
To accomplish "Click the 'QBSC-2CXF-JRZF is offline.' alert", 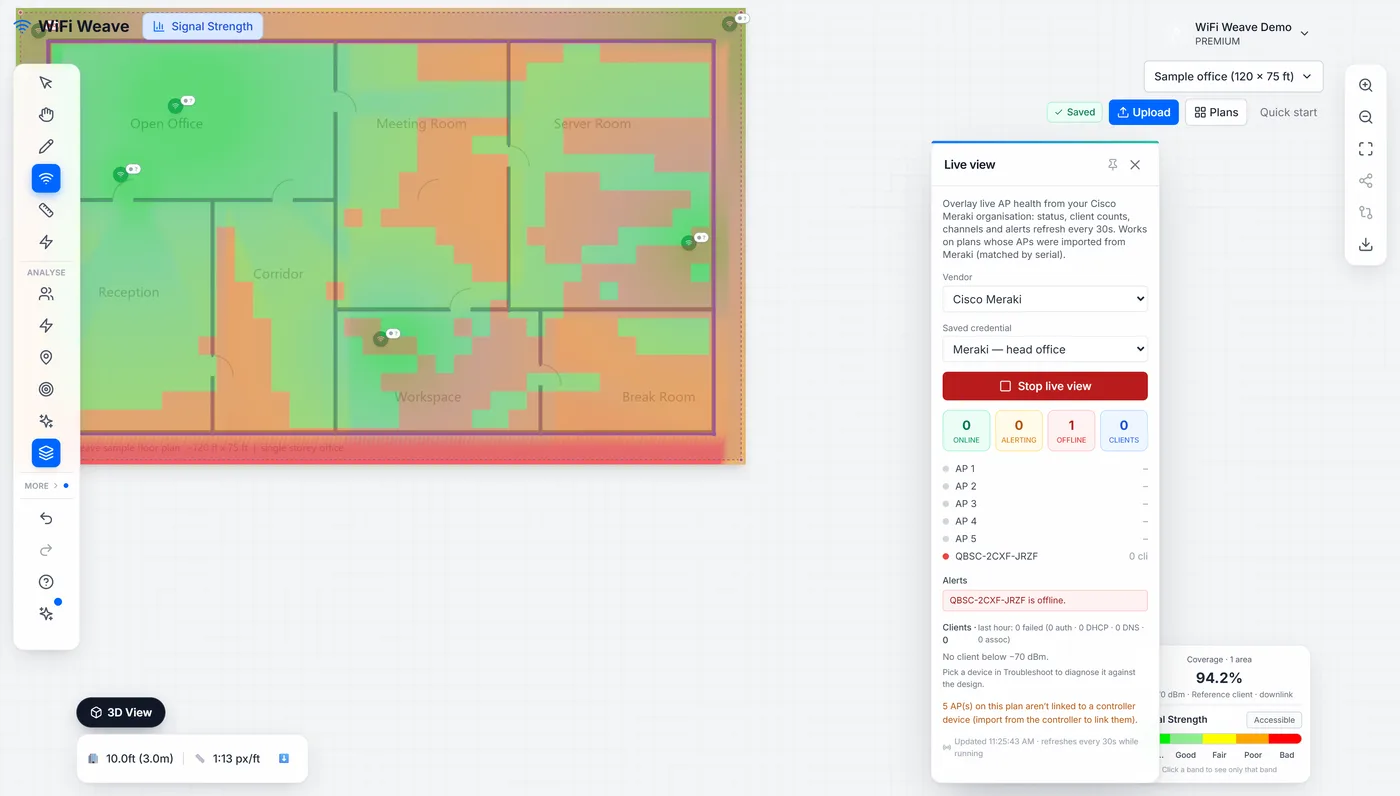I will click(1045, 600).
